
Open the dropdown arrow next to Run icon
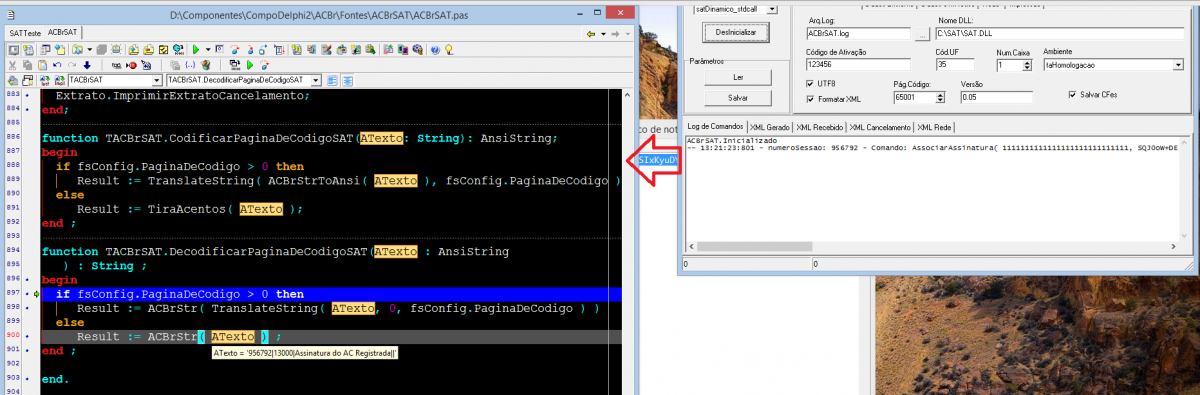207,48
